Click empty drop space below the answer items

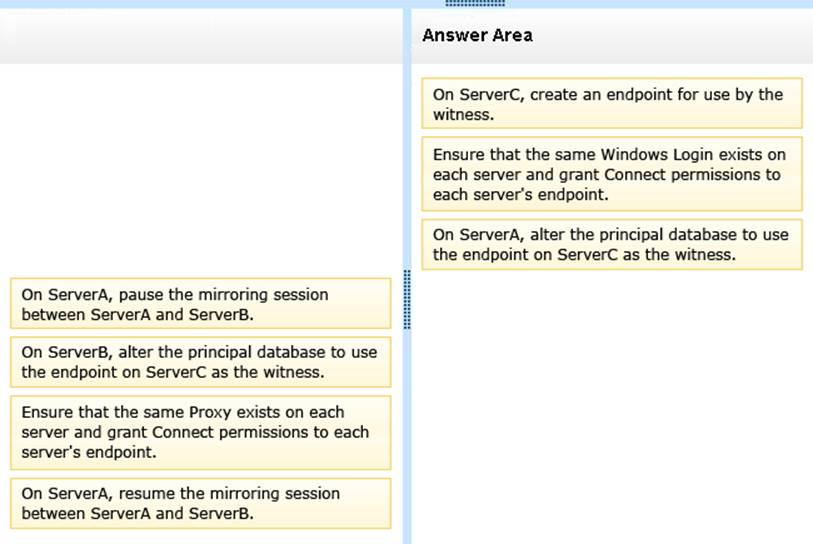pyautogui.click(x=611, y=400)
